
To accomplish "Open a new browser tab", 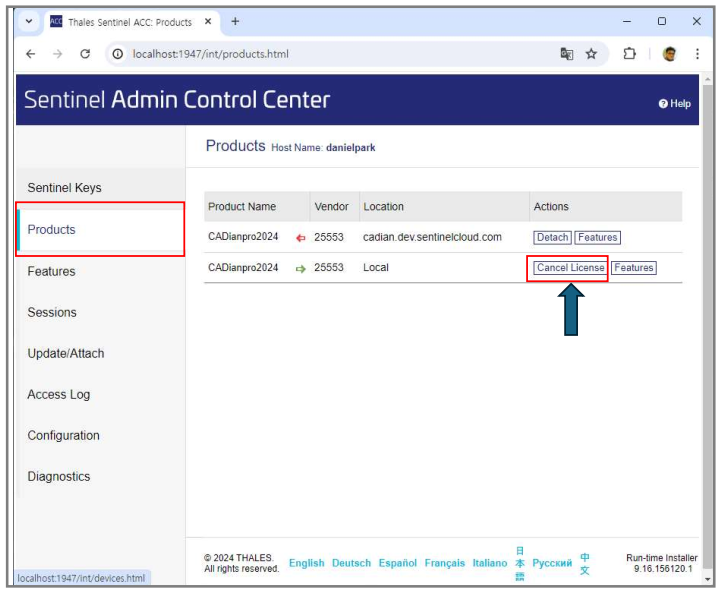I will point(235,22).
